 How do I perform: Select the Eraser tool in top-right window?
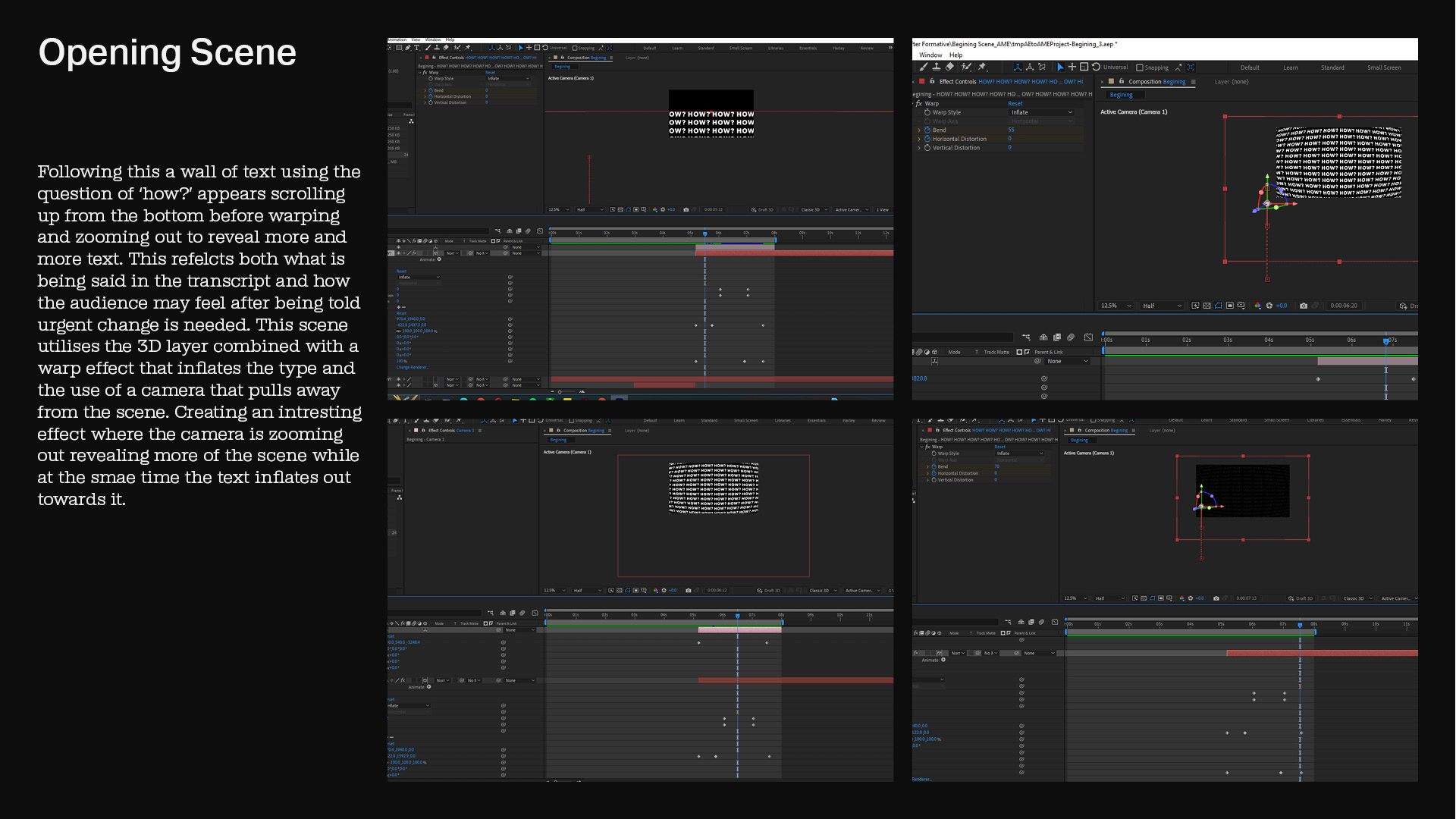click(x=949, y=67)
